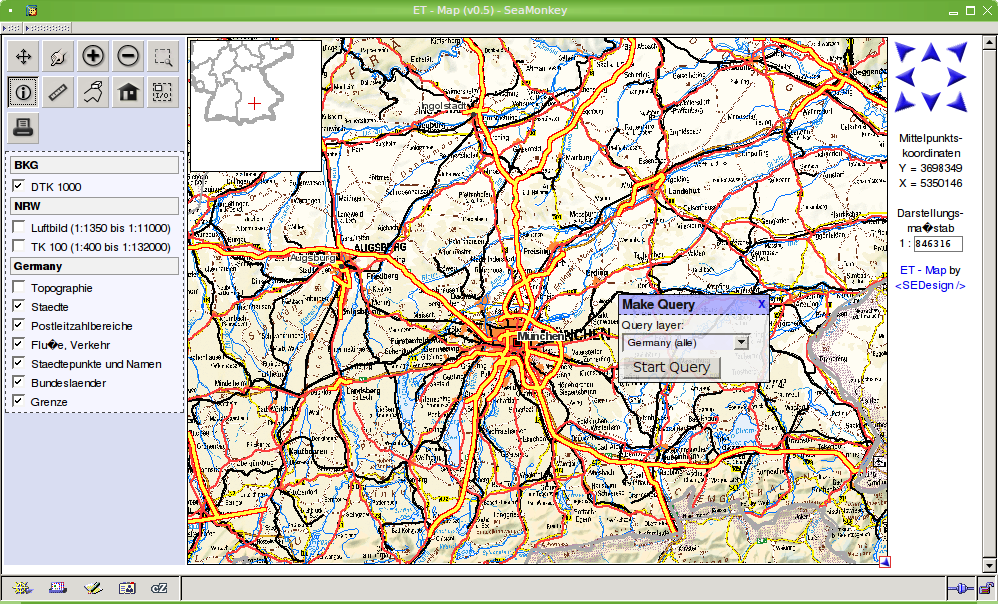The height and width of the screenshot is (604, 998).
Task: Click the map scale input field
Action: coord(938,243)
